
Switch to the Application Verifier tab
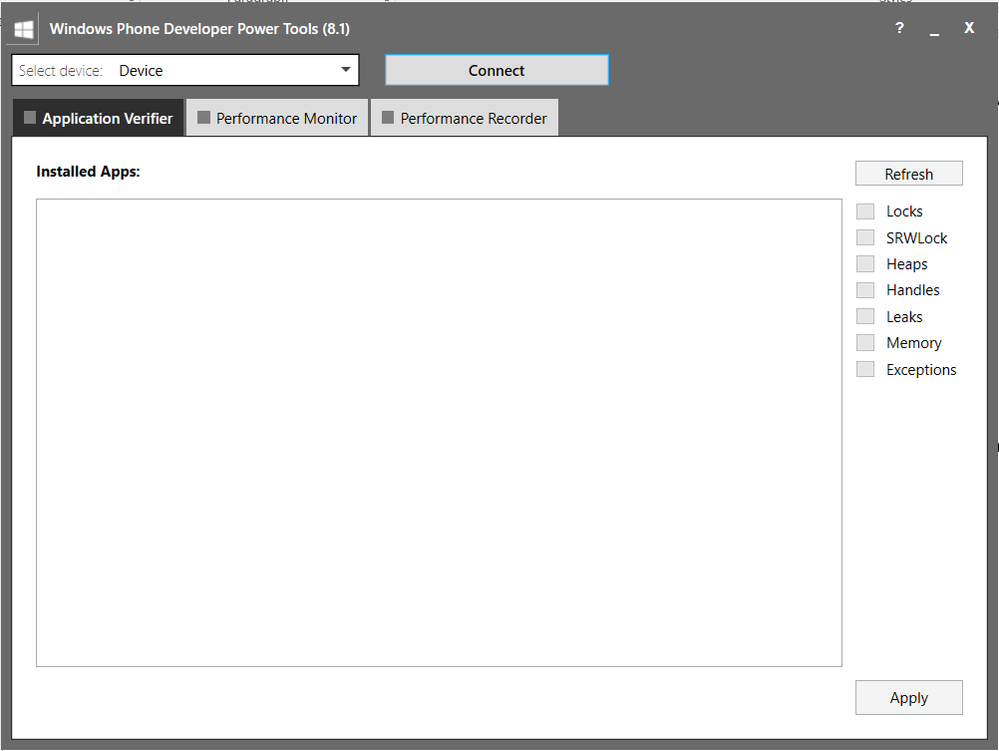[x=98, y=118]
